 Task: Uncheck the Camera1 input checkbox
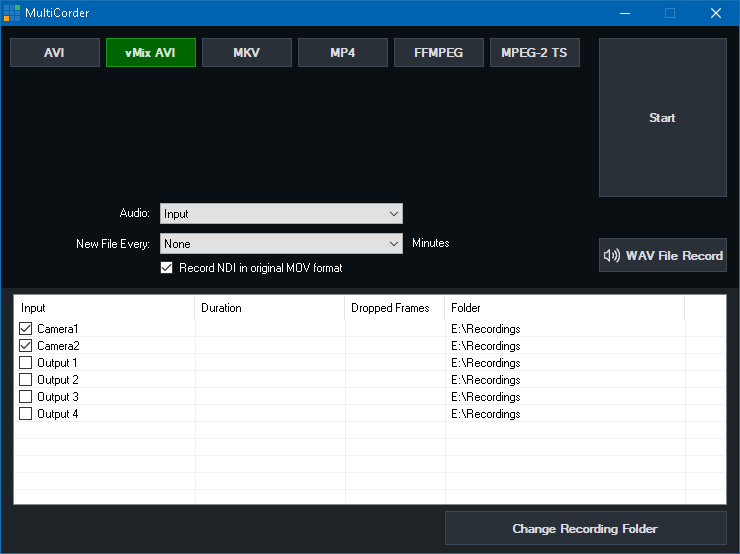26,329
